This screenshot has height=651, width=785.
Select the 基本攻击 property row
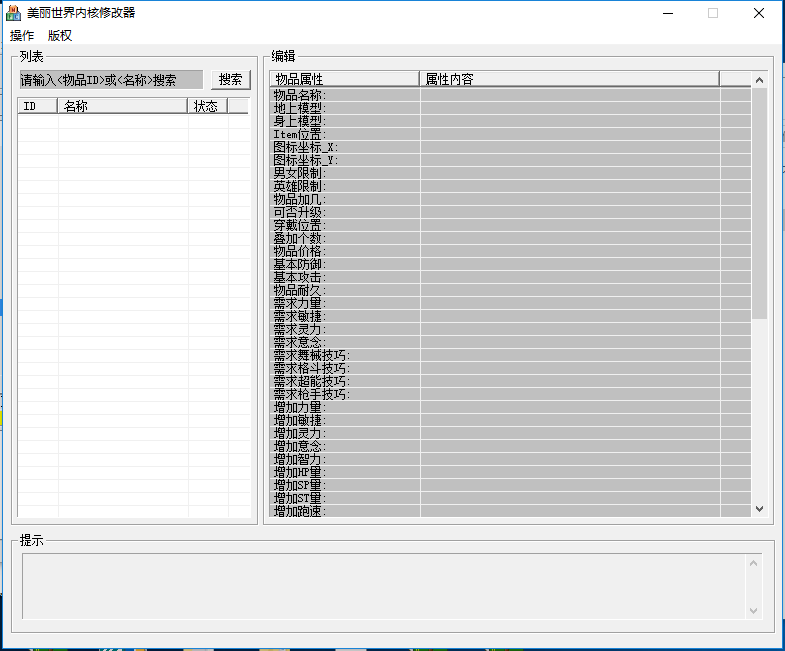click(344, 277)
